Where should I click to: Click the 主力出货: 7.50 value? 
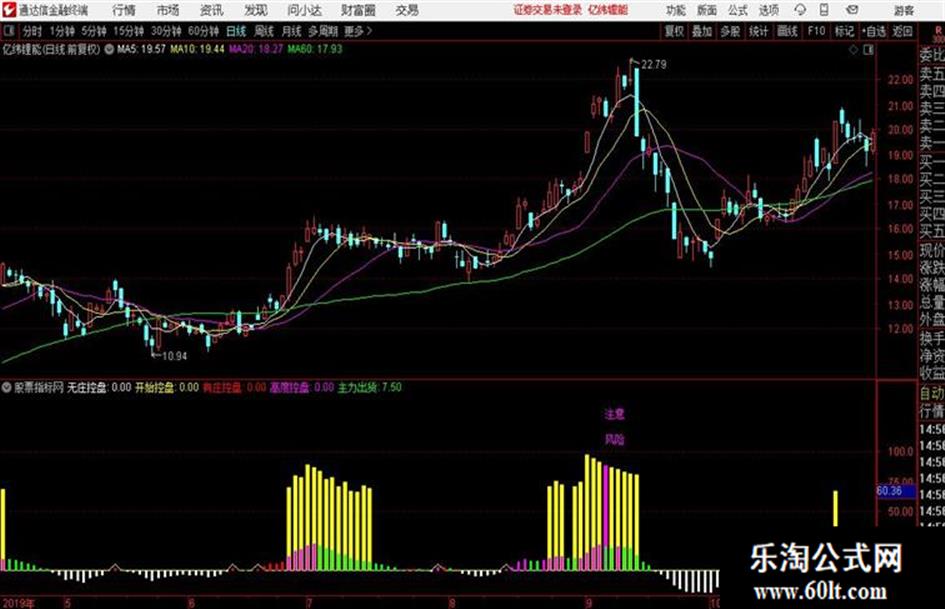pos(369,387)
